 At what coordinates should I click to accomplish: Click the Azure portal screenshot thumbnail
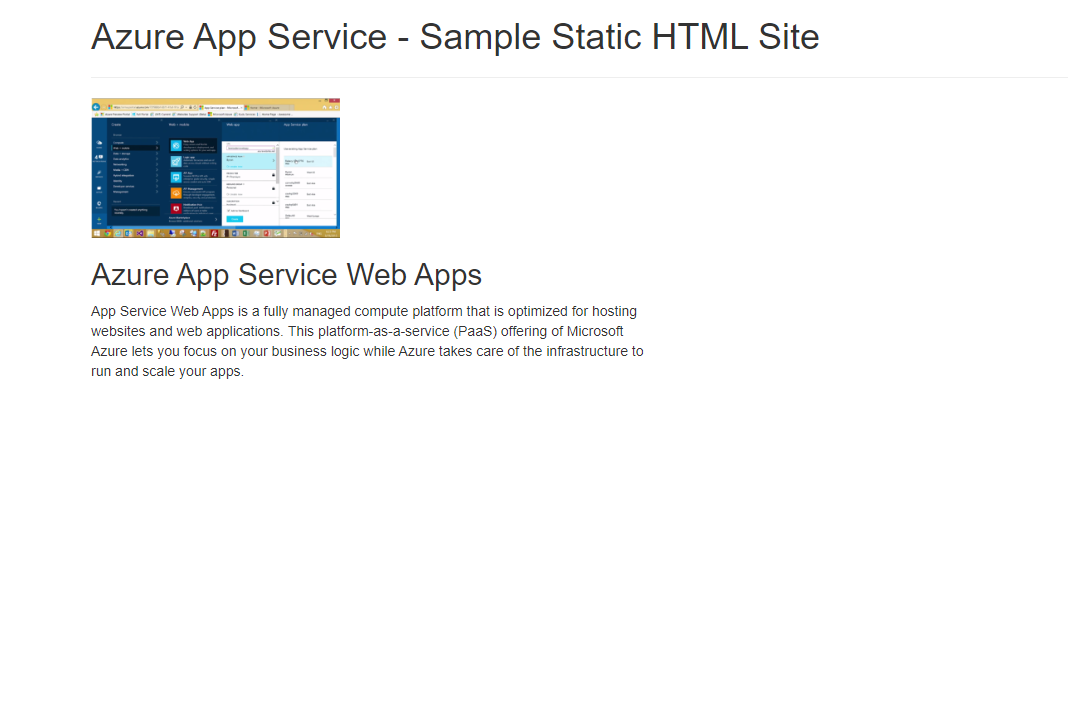point(215,168)
